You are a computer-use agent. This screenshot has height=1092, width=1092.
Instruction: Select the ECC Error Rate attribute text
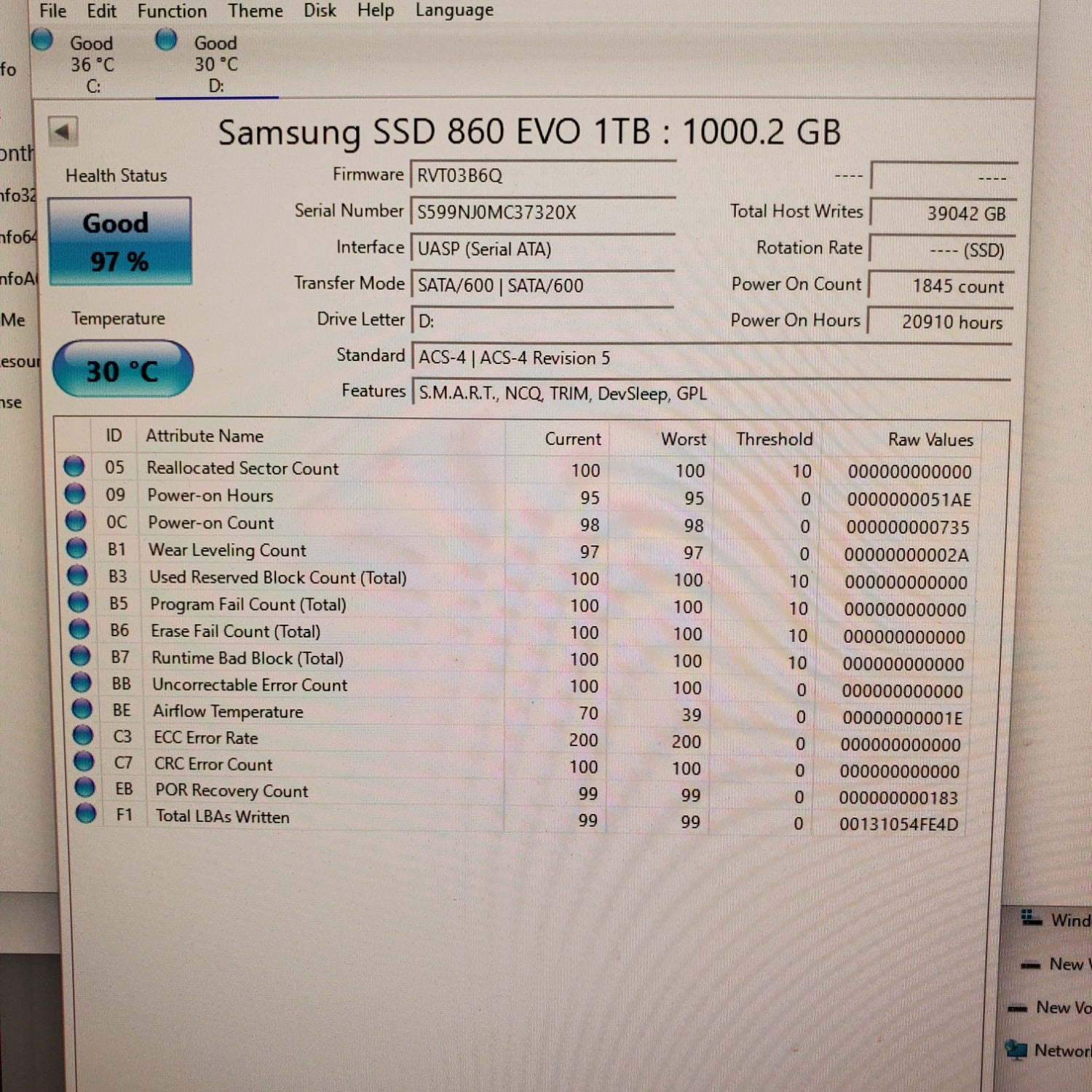click(206, 738)
